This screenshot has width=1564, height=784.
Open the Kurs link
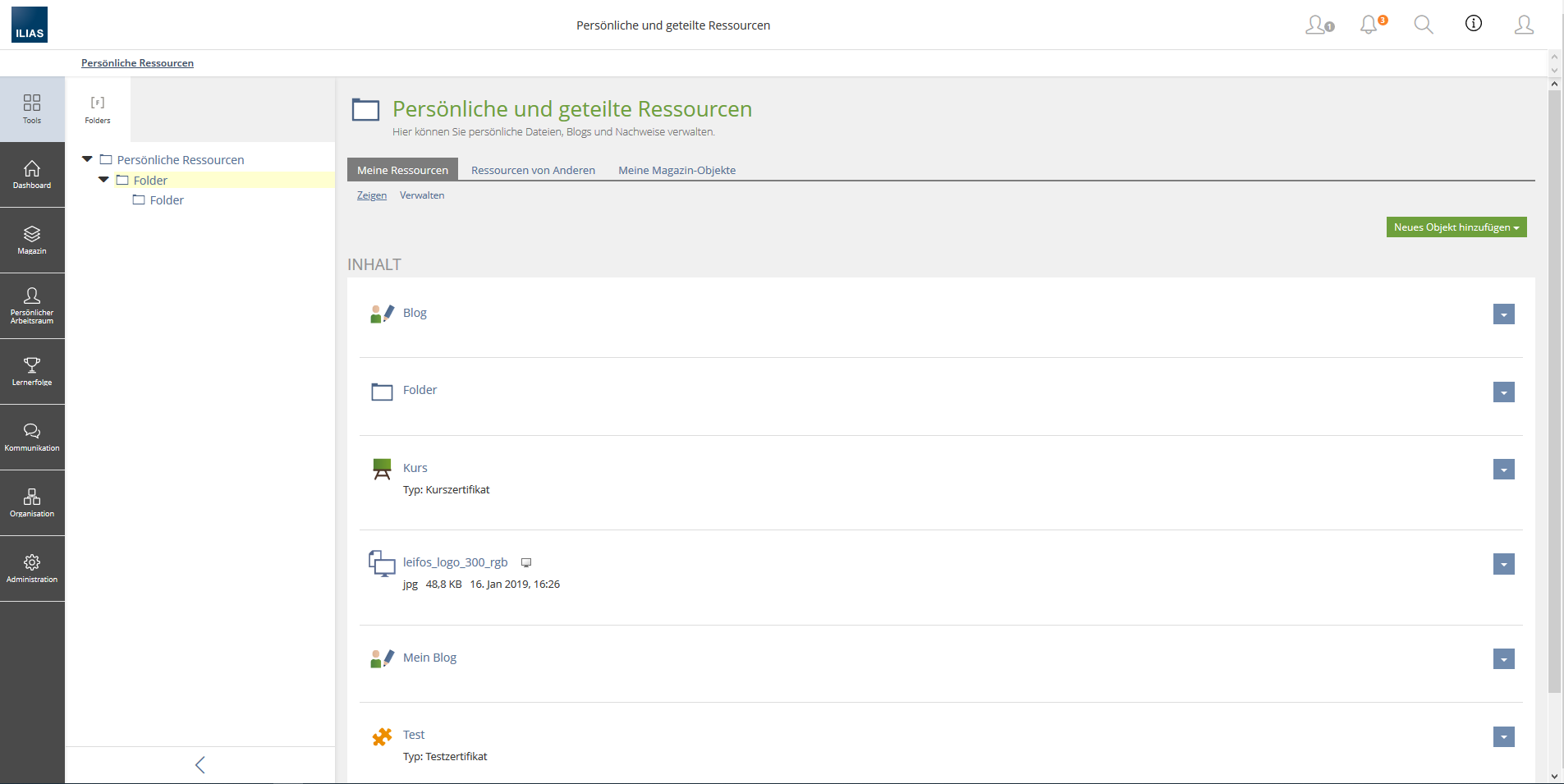point(415,468)
